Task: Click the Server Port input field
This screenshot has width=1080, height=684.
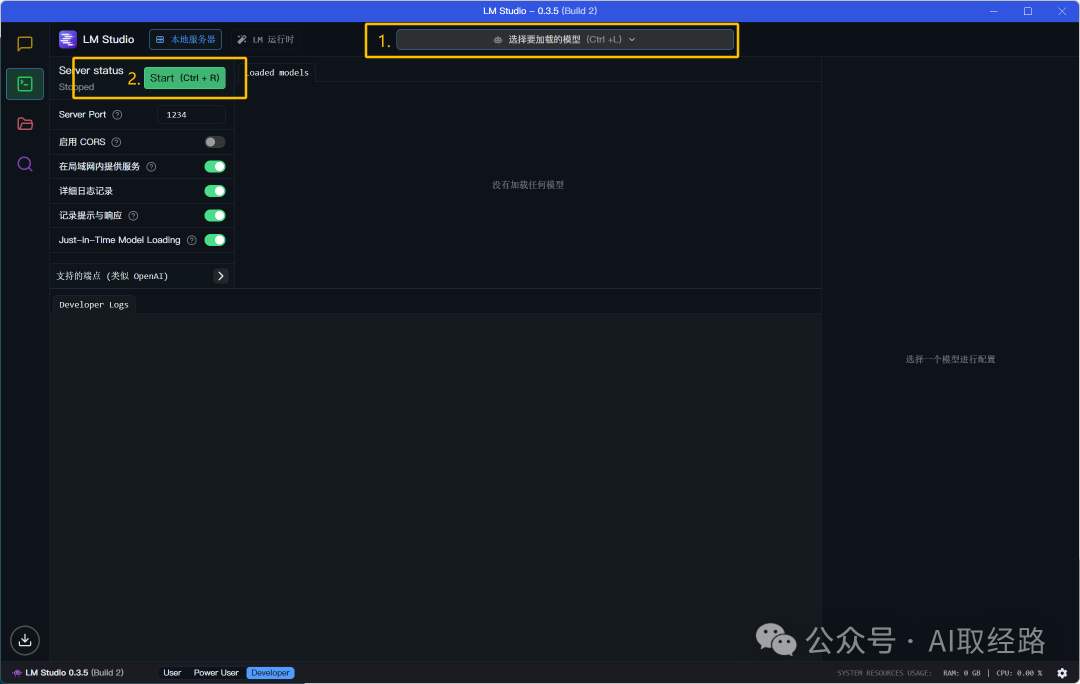Action: pos(191,115)
